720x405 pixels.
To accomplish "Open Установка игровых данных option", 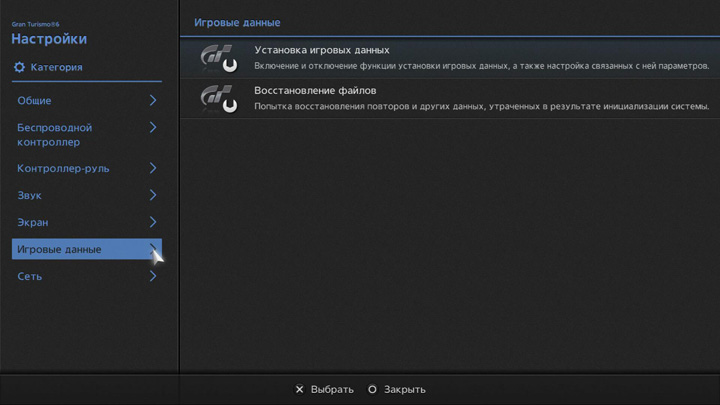I will (x=322, y=50).
